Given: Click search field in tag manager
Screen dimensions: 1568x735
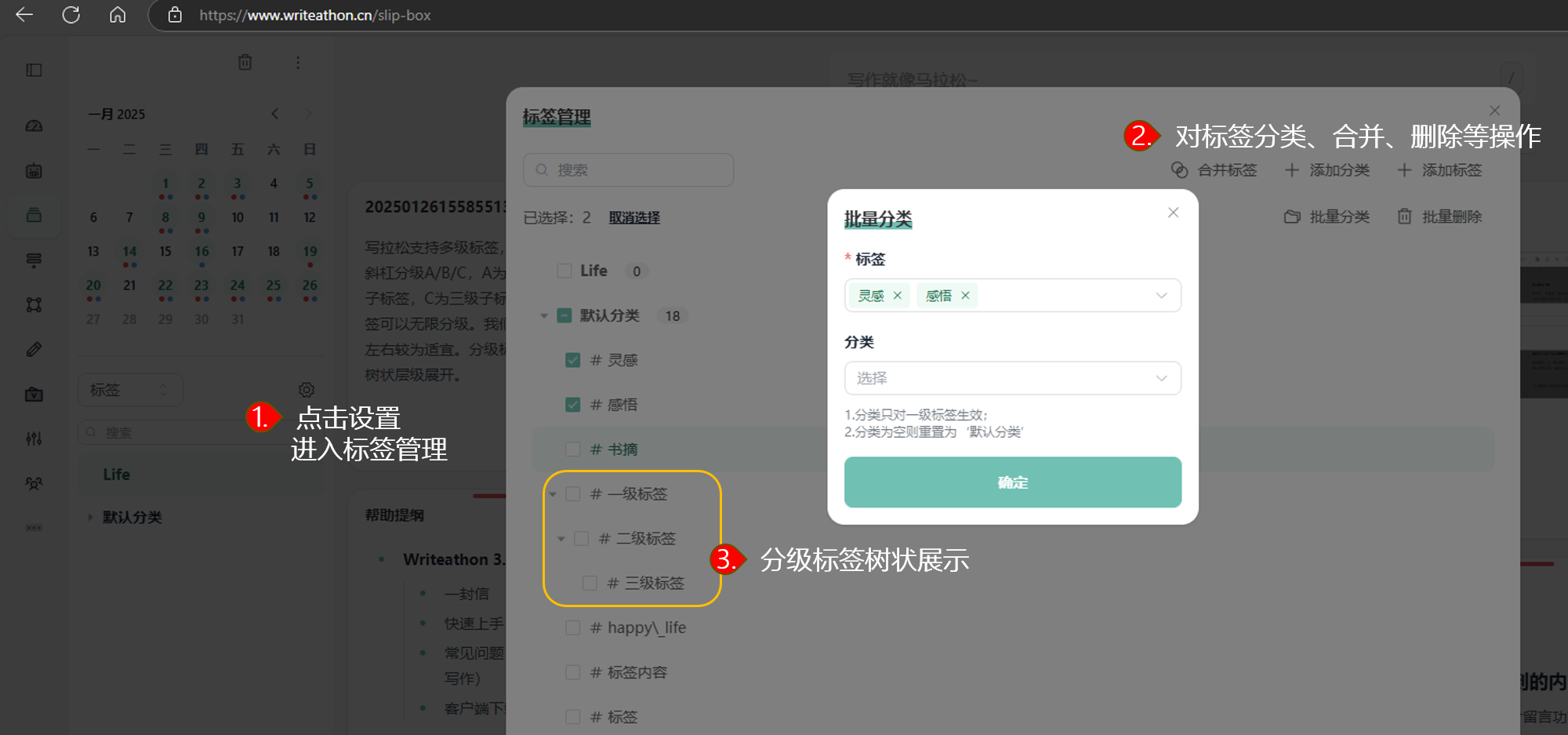Looking at the screenshot, I should [628, 170].
